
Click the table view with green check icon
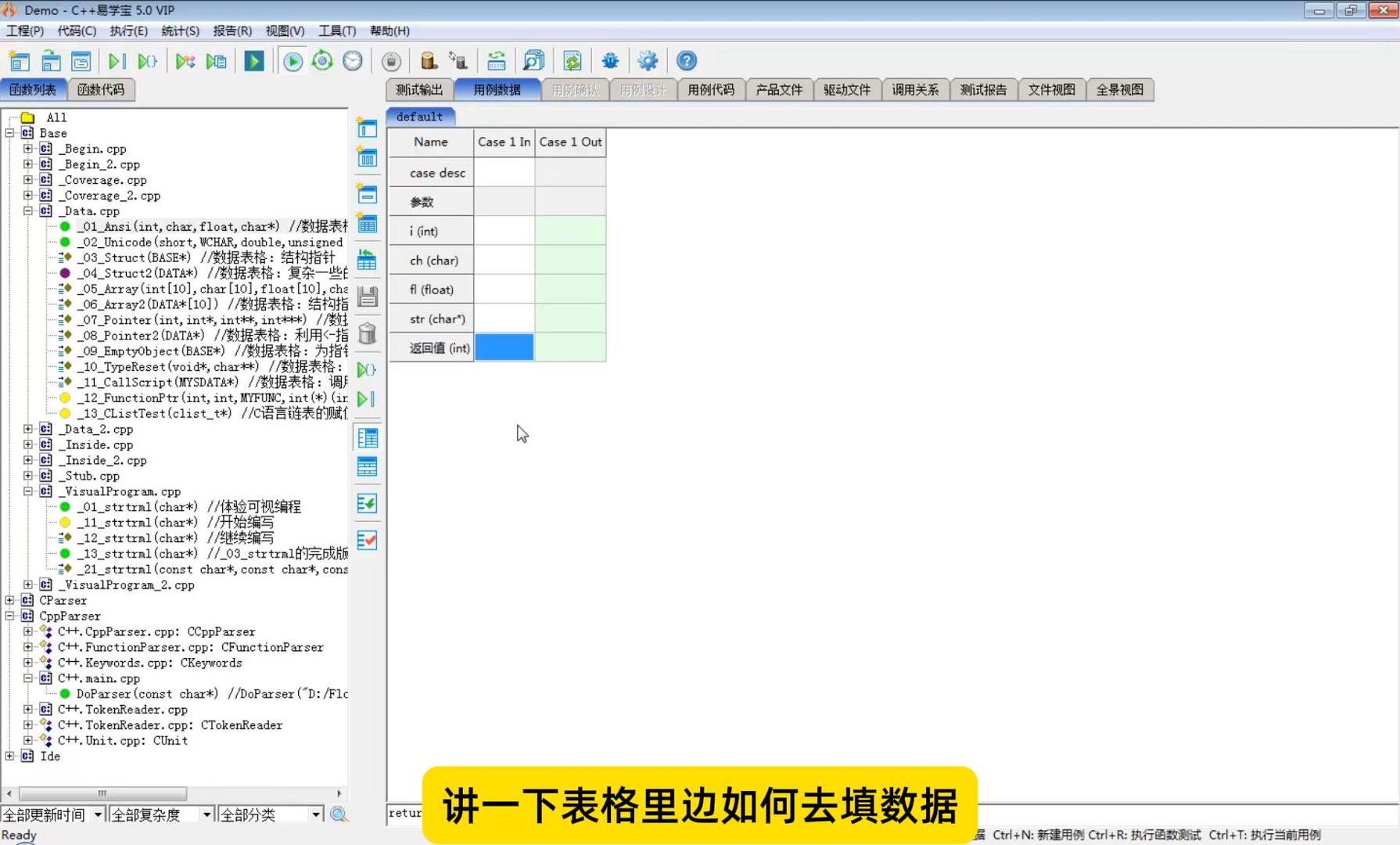click(x=367, y=503)
